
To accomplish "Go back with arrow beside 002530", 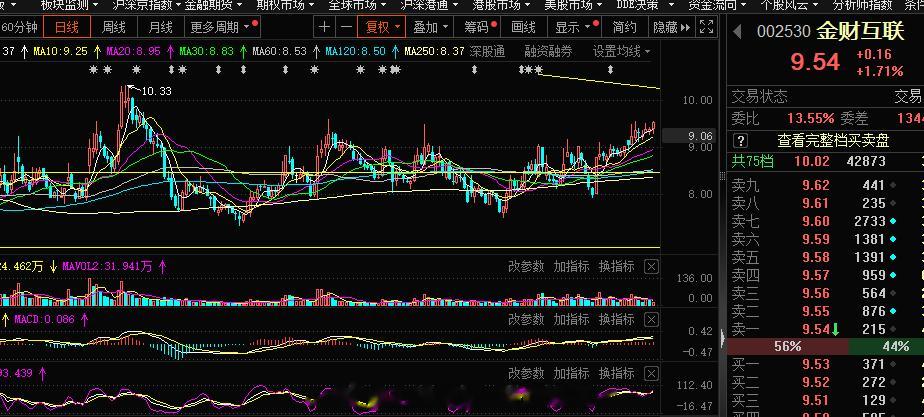I will coord(737,32).
